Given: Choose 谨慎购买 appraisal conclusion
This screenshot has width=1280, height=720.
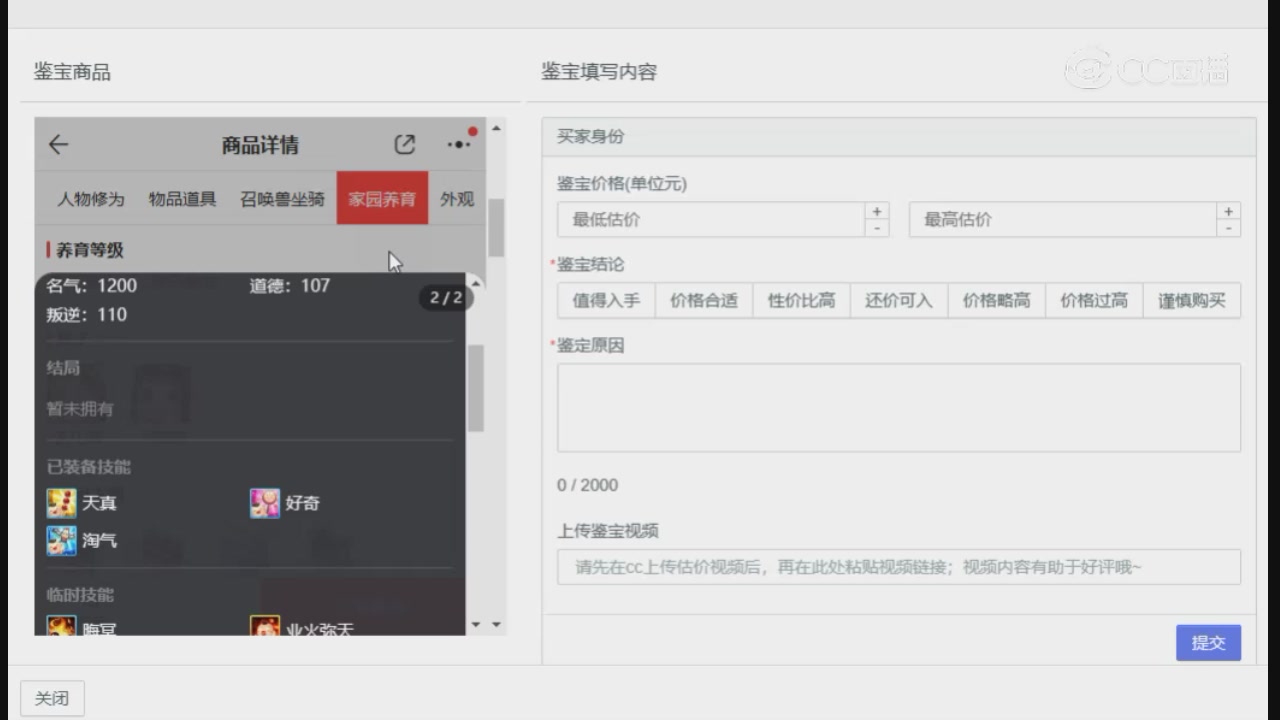Looking at the screenshot, I should (x=1192, y=300).
